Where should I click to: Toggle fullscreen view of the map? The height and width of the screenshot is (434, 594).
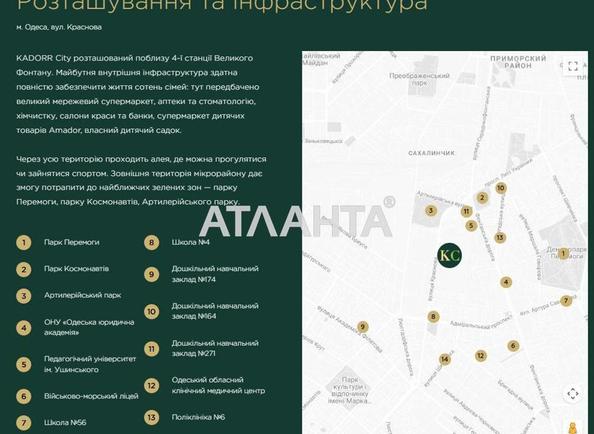coord(573,66)
